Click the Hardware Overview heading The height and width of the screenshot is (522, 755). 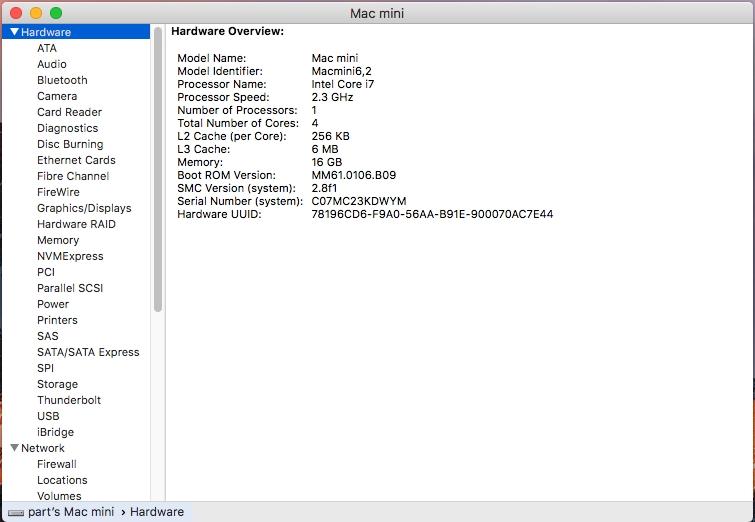pyautogui.click(x=227, y=31)
